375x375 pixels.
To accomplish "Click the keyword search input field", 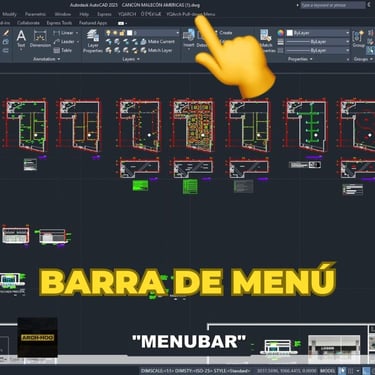I will click(x=333, y=5).
